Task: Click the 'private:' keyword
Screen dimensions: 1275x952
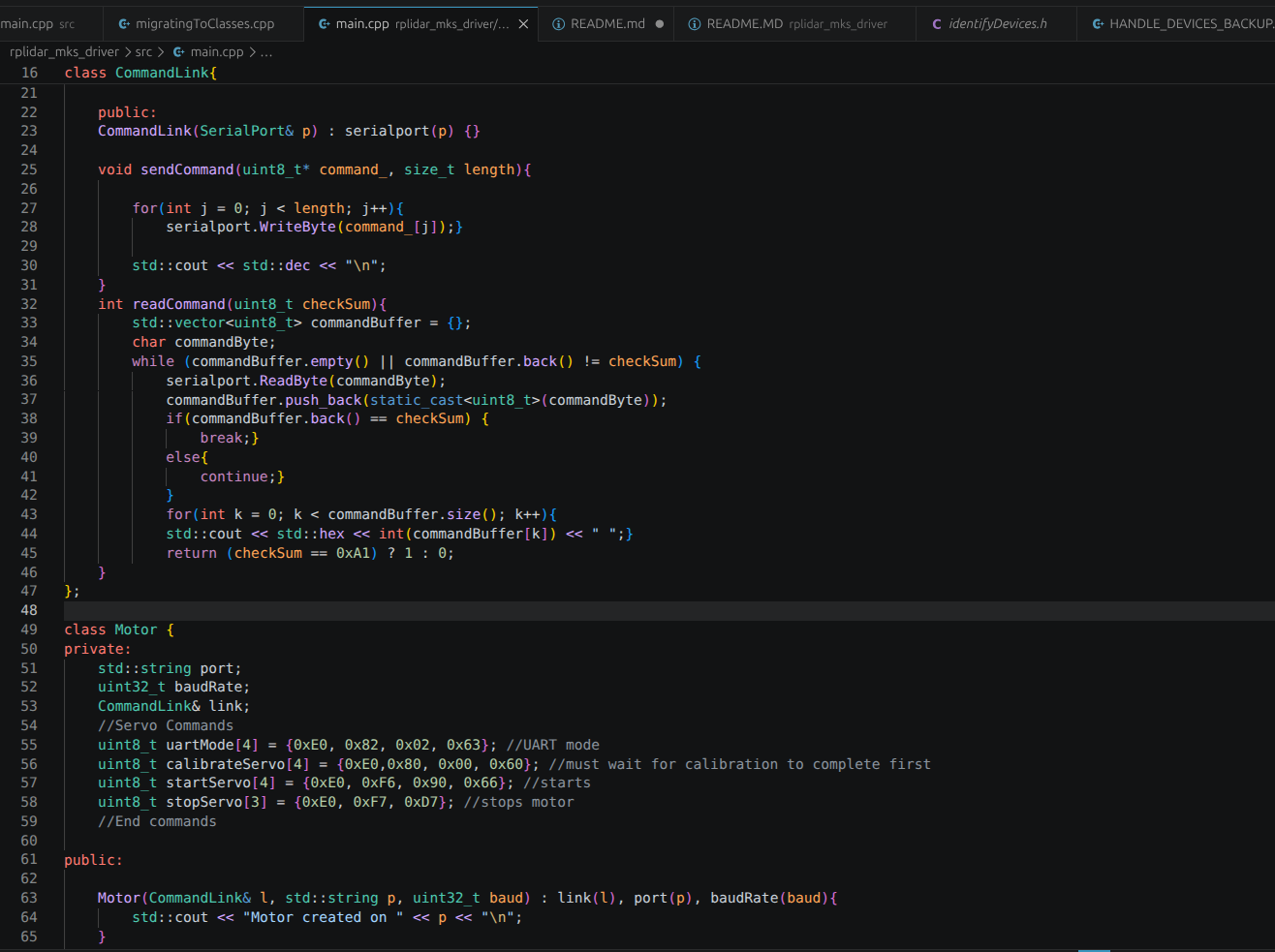Action: coord(98,649)
